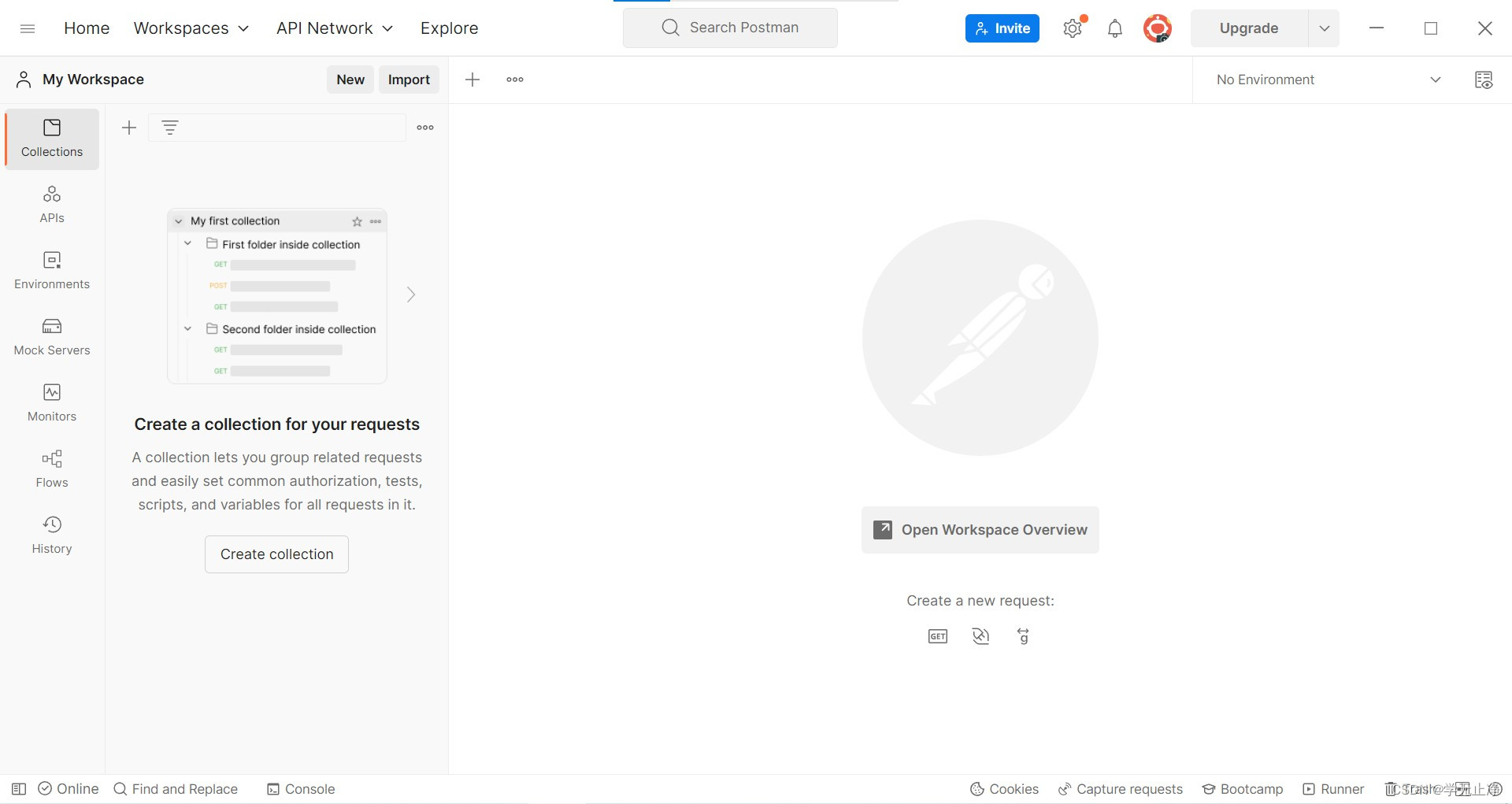The image size is (1512, 804).
Task: Open the Console
Action: (x=301, y=789)
